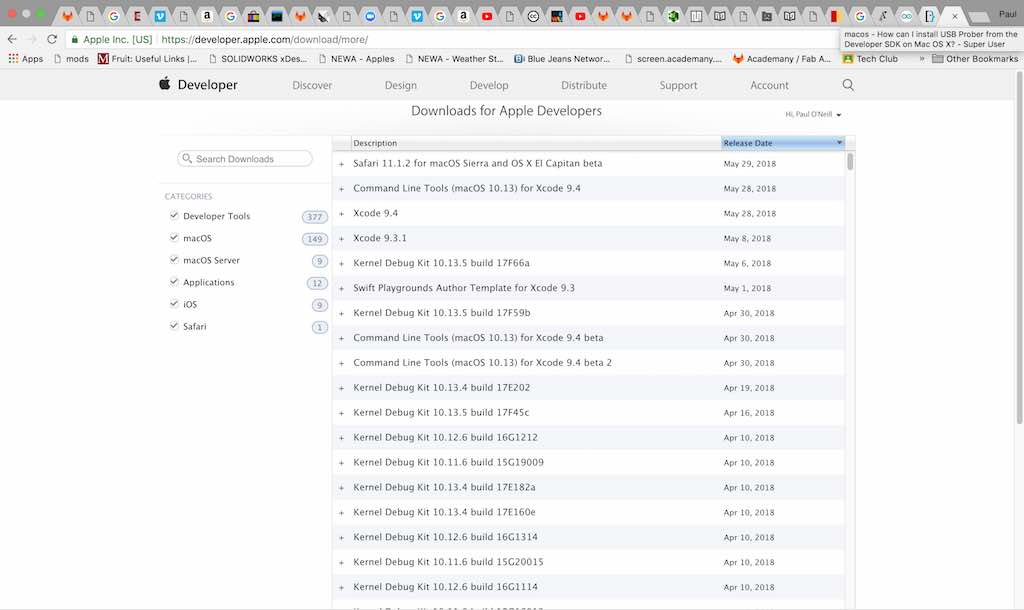Viewport: 1024px width, 610px height.
Task: Open the Academany / Fab A... GitLab bookmark
Action: [x=782, y=58]
